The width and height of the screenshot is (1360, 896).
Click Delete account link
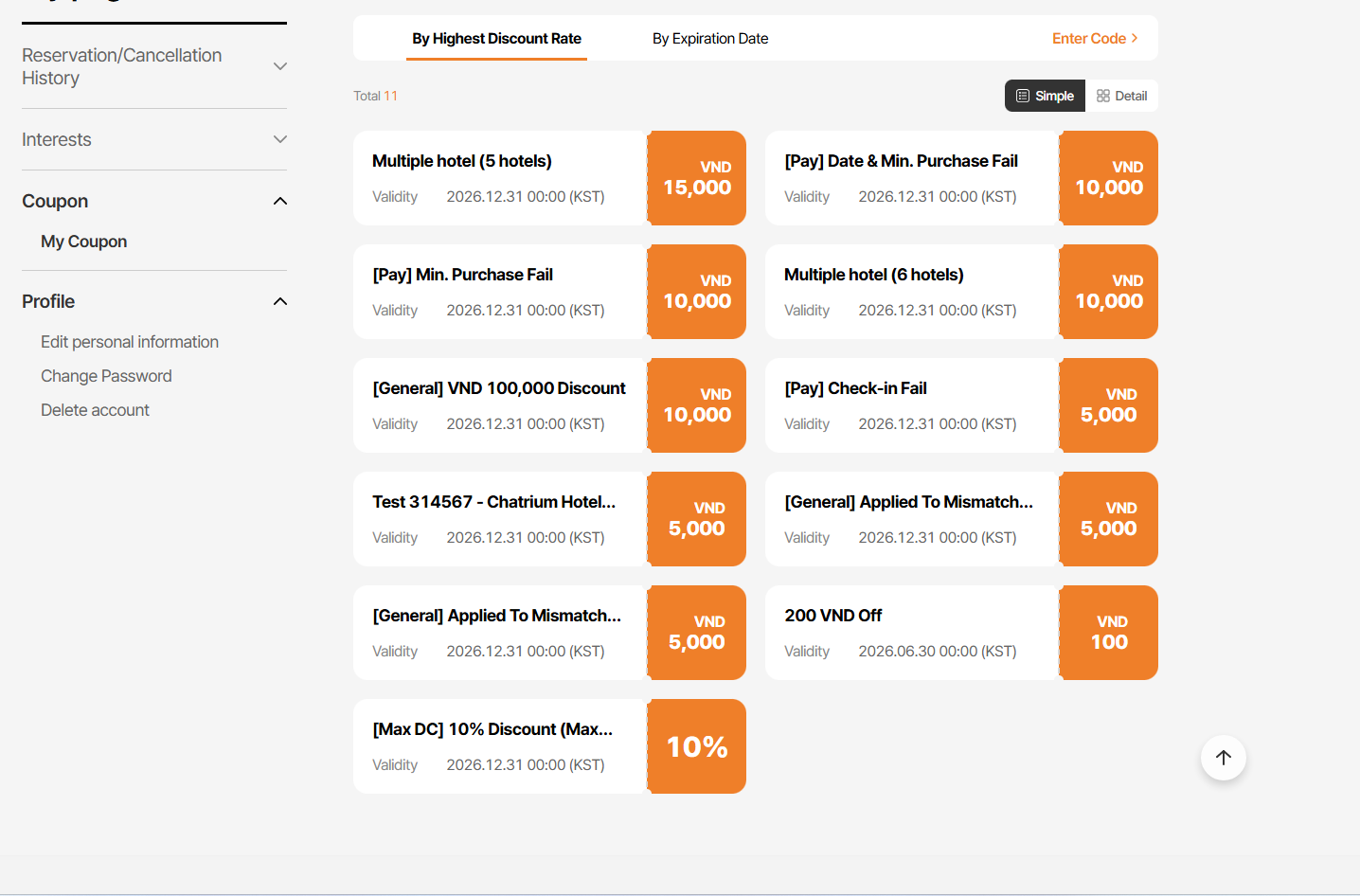(95, 410)
